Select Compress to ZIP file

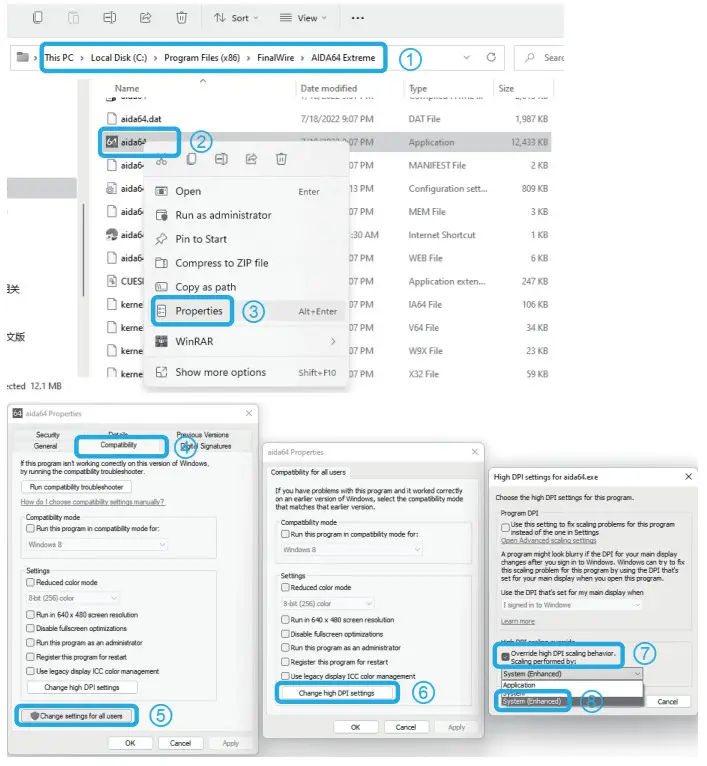pyautogui.click(x=246, y=263)
